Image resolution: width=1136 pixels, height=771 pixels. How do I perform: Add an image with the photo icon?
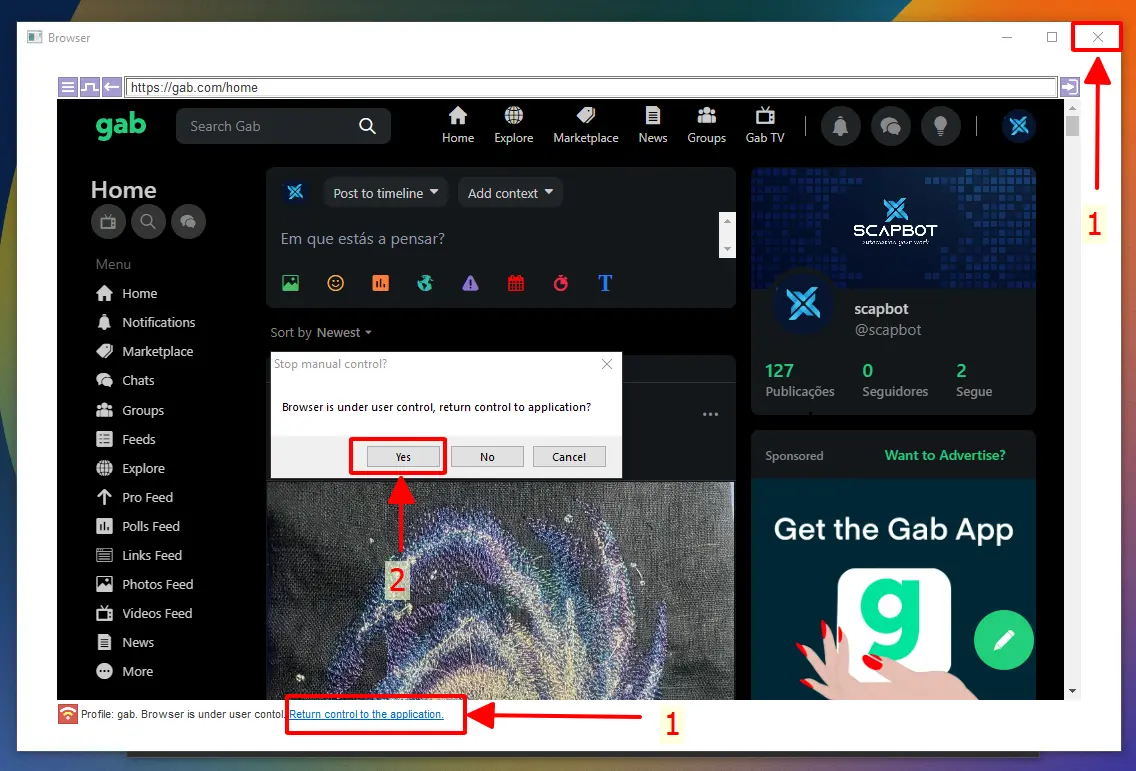point(291,283)
